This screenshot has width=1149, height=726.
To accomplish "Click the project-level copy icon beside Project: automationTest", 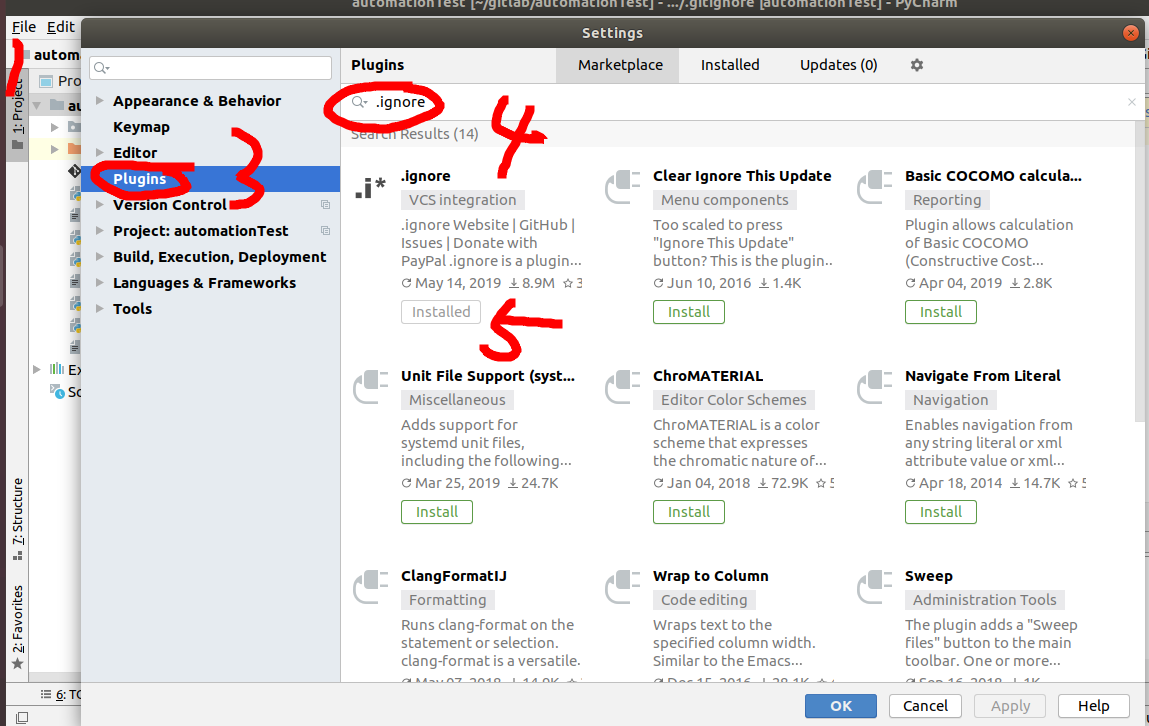I will pyautogui.click(x=325, y=231).
